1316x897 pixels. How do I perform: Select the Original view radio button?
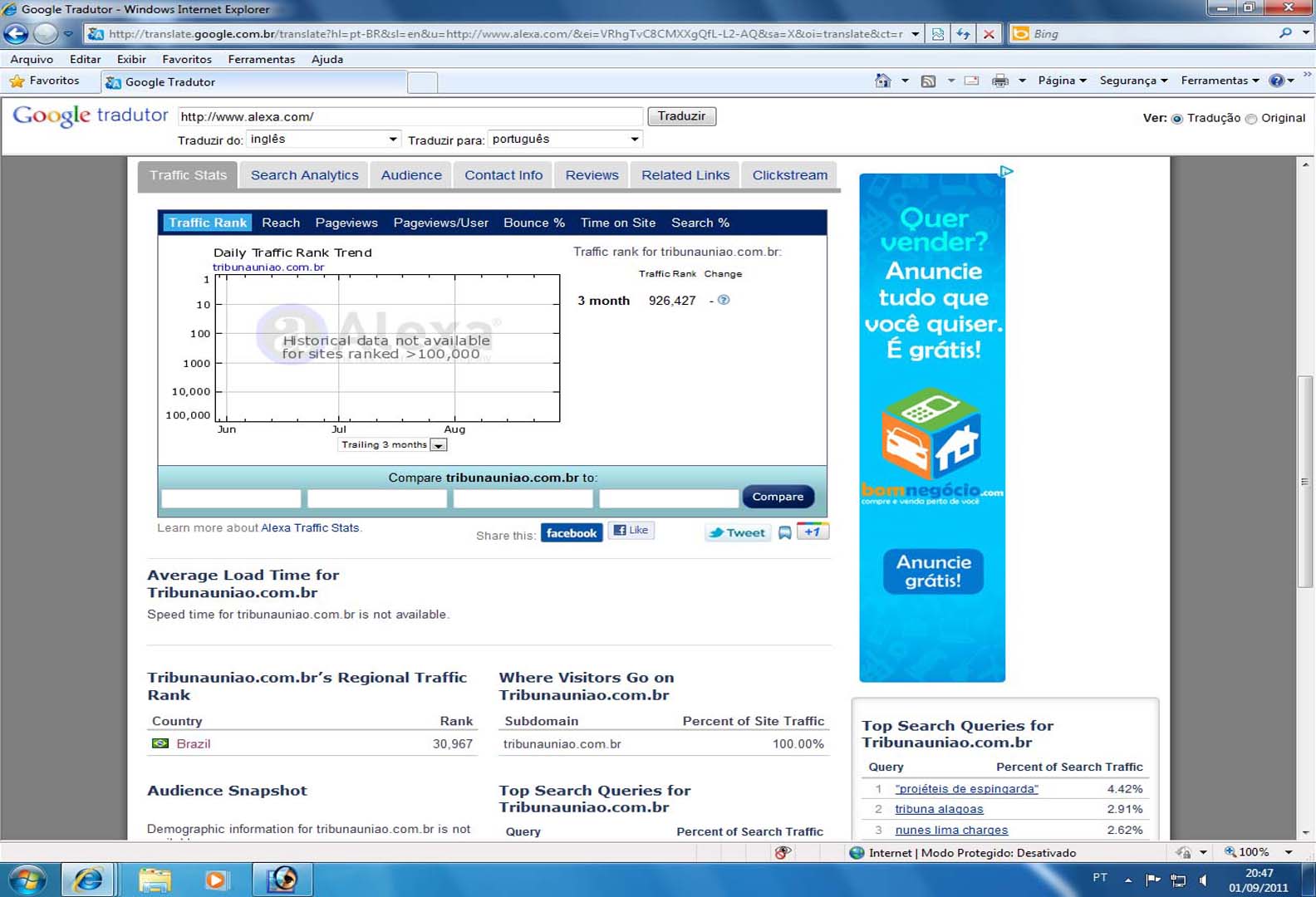(x=1251, y=119)
